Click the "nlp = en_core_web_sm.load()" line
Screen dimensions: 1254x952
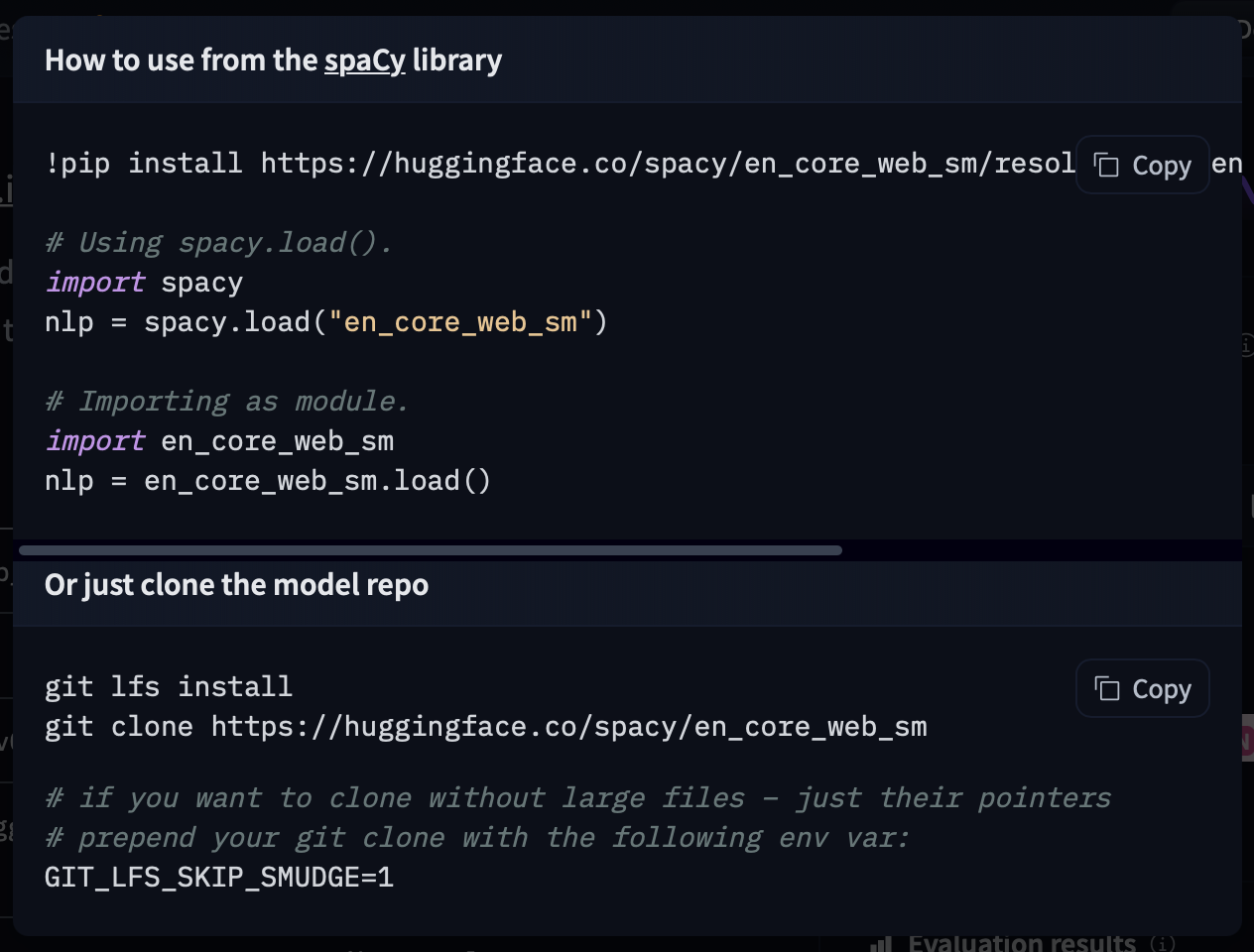268,481
